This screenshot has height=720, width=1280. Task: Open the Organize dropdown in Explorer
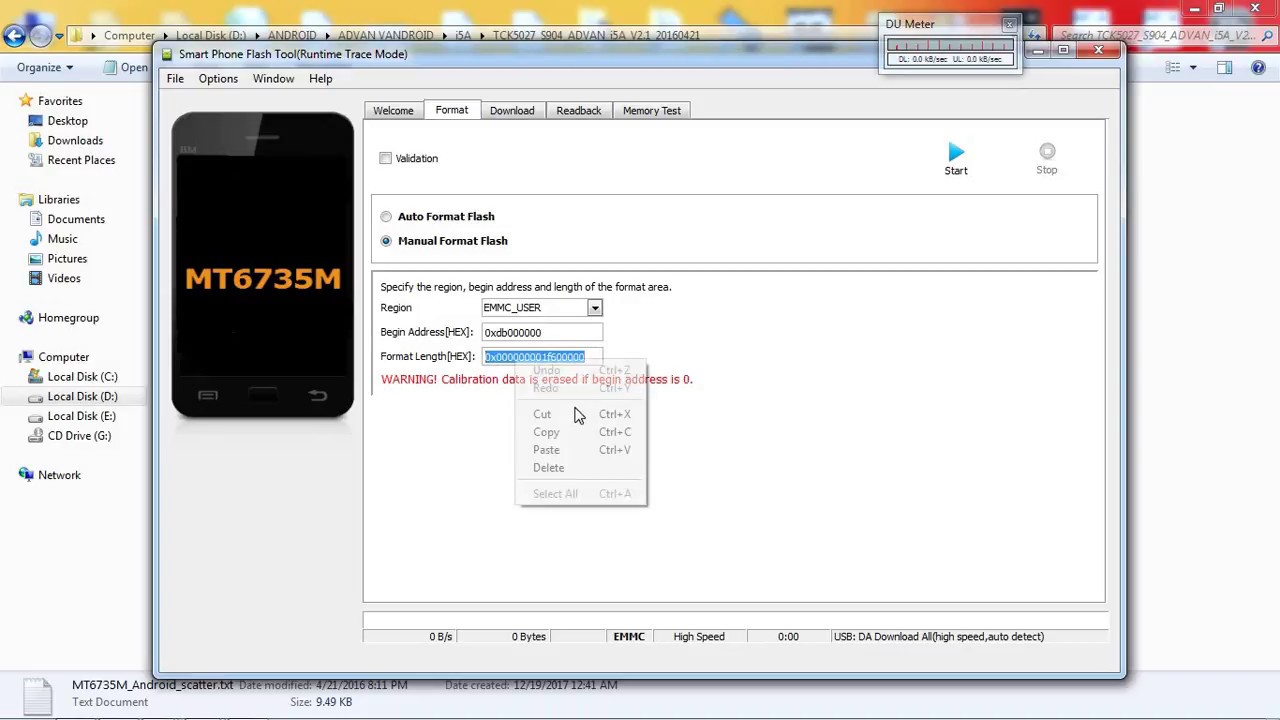click(45, 67)
